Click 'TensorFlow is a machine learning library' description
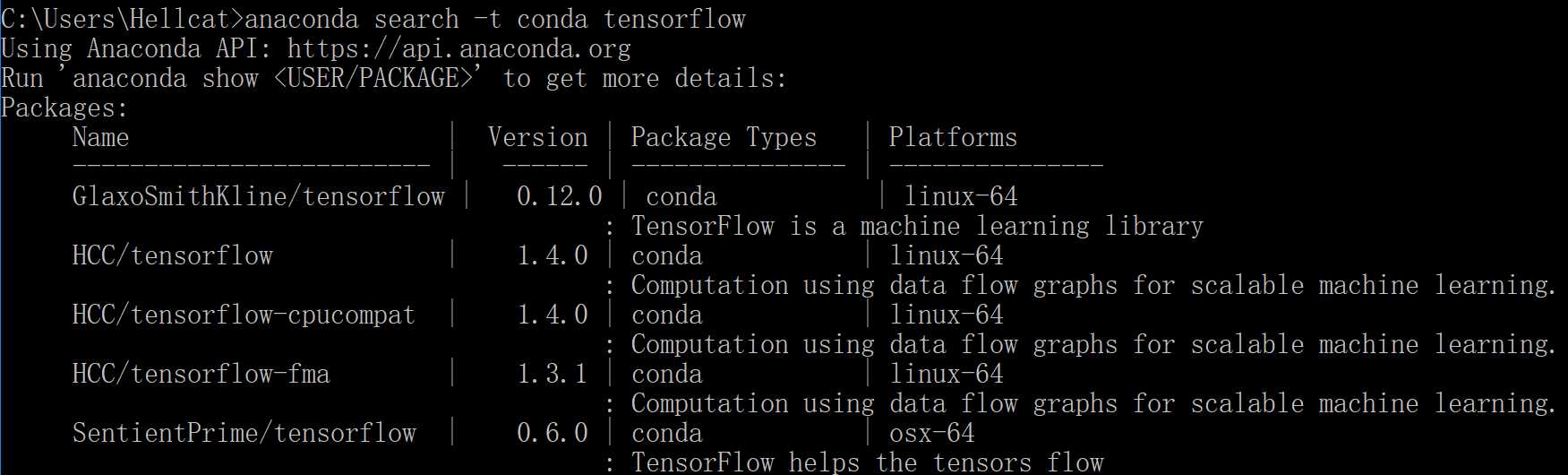Screen dimensions: 1568x475 [x=917, y=227]
